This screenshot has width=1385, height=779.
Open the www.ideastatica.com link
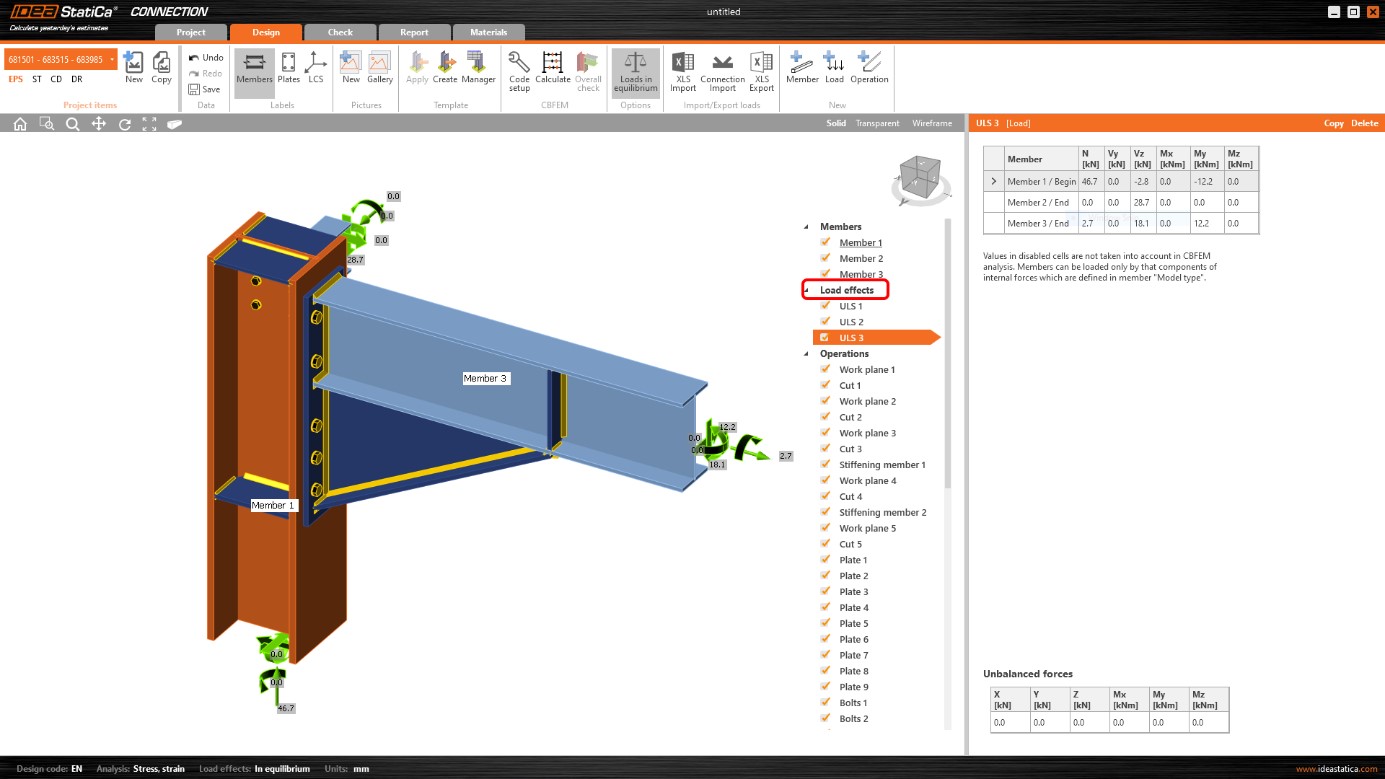[x=1338, y=769]
